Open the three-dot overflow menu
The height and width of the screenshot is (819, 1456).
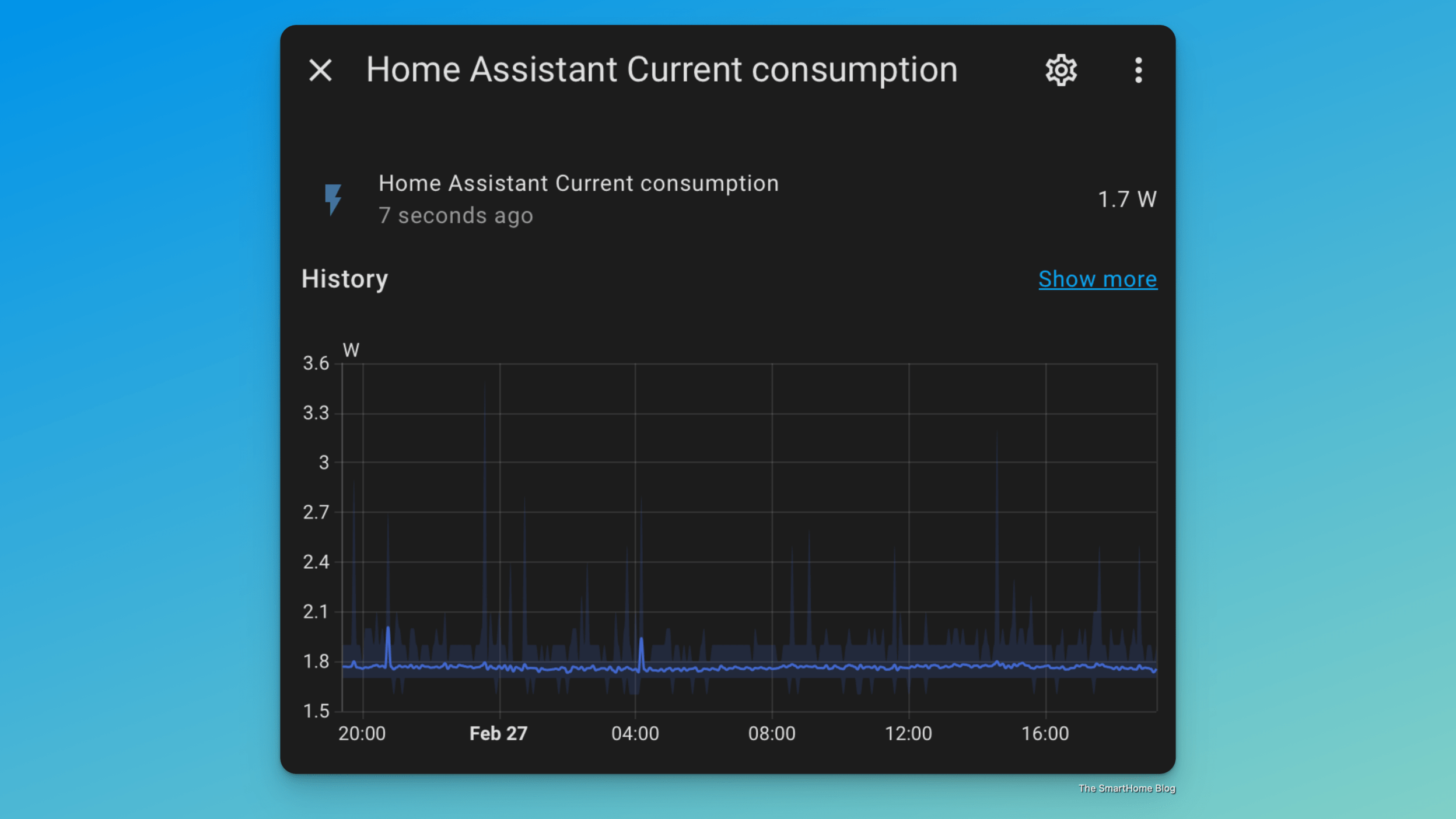[1137, 69]
